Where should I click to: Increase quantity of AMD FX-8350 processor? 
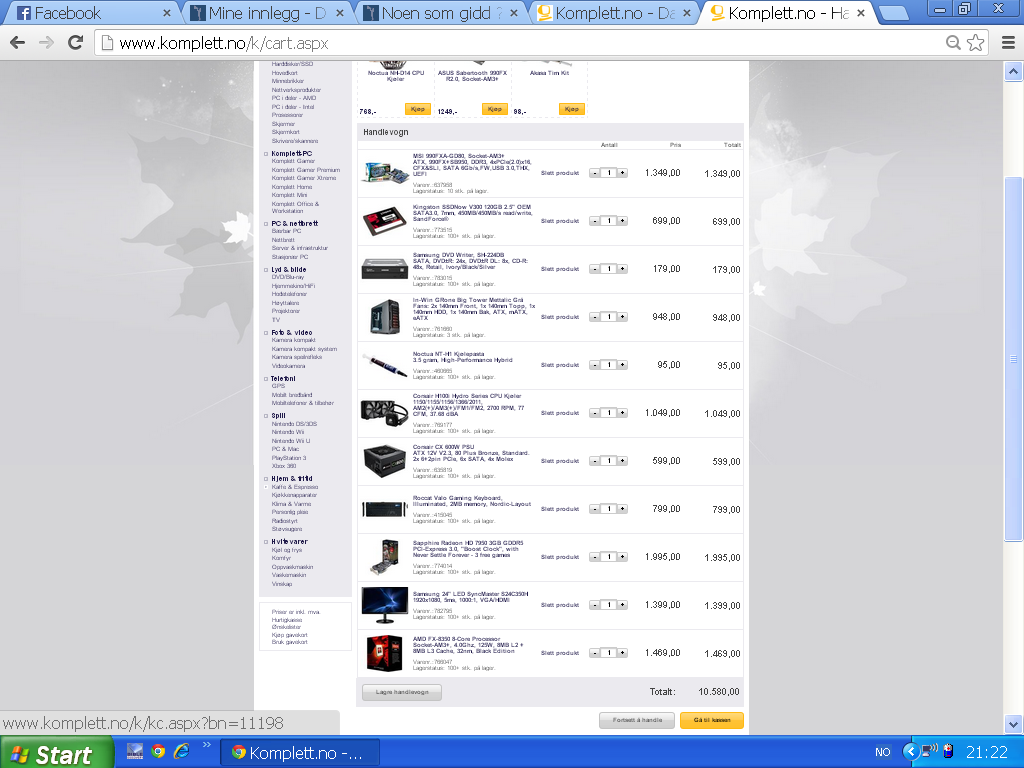(622, 653)
